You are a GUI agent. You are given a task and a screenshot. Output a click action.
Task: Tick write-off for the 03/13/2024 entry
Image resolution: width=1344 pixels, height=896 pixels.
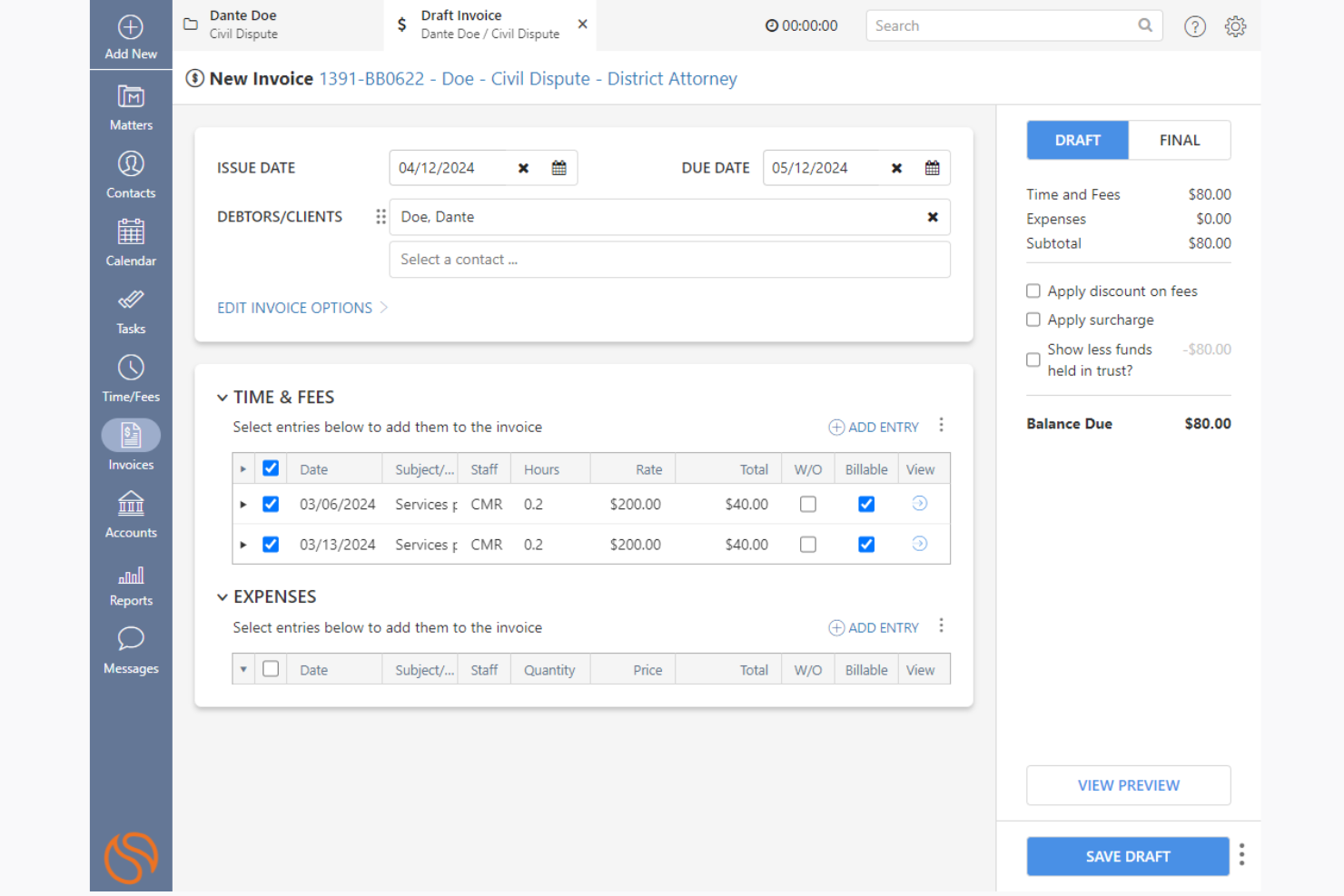pos(808,545)
